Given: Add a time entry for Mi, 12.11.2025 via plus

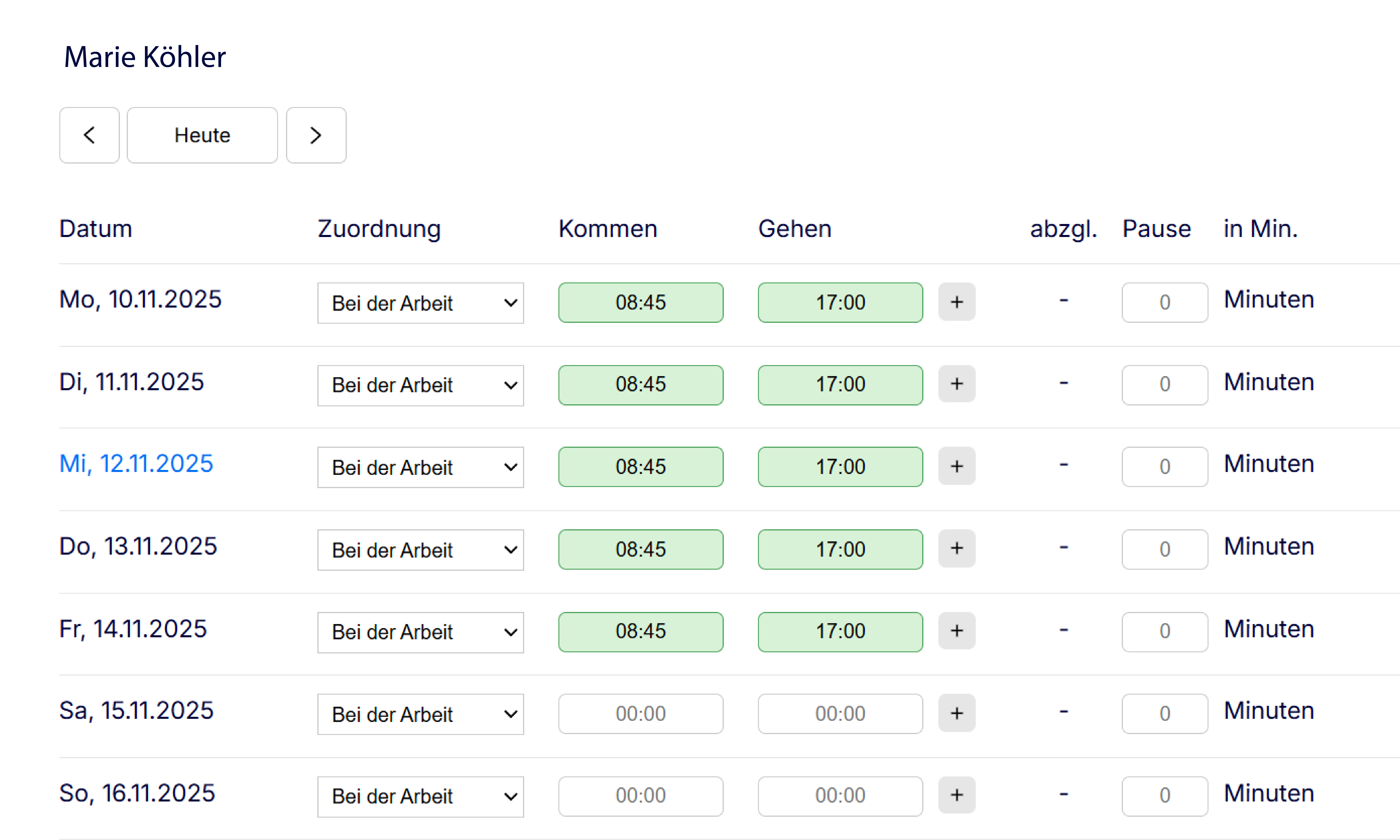Looking at the screenshot, I should pos(956,466).
